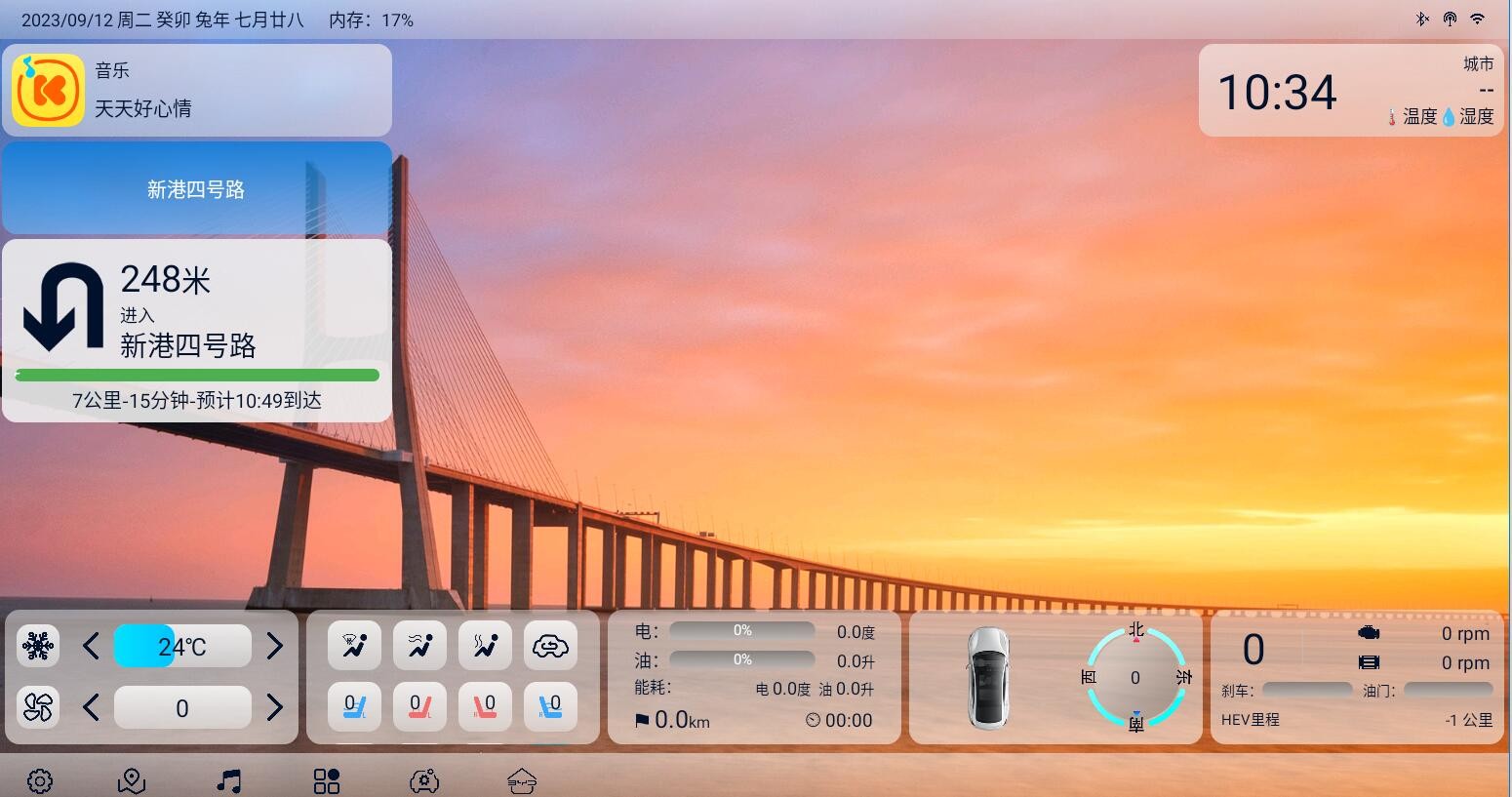Toggle the A/C snowflake button
The width and height of the screenshot is (1512, 797).
[38, 646]
